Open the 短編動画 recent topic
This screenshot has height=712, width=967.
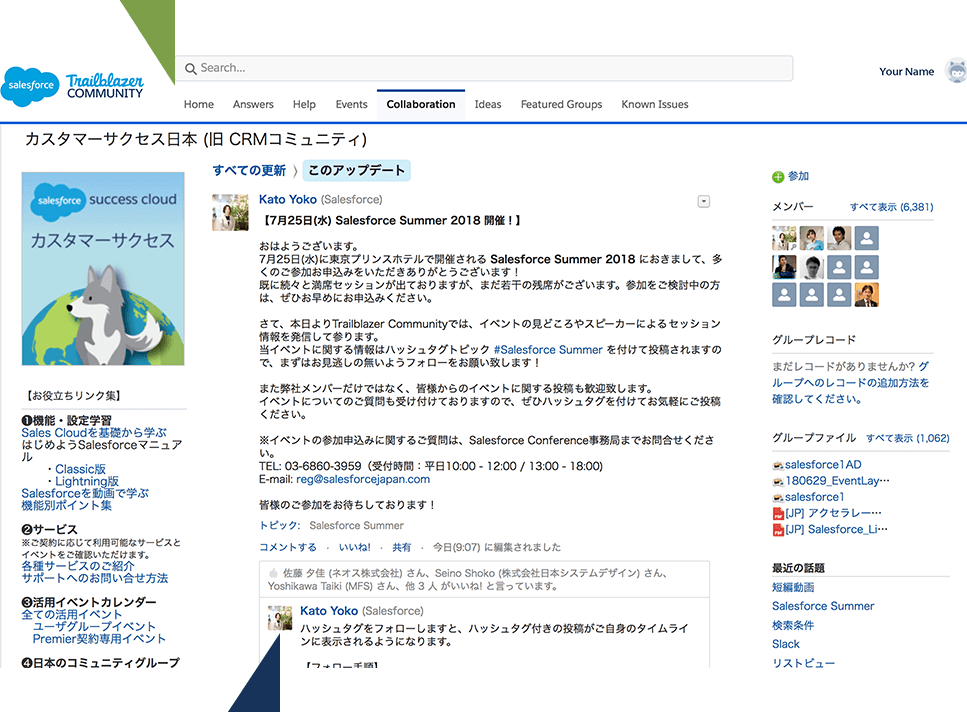click(793, 587)
